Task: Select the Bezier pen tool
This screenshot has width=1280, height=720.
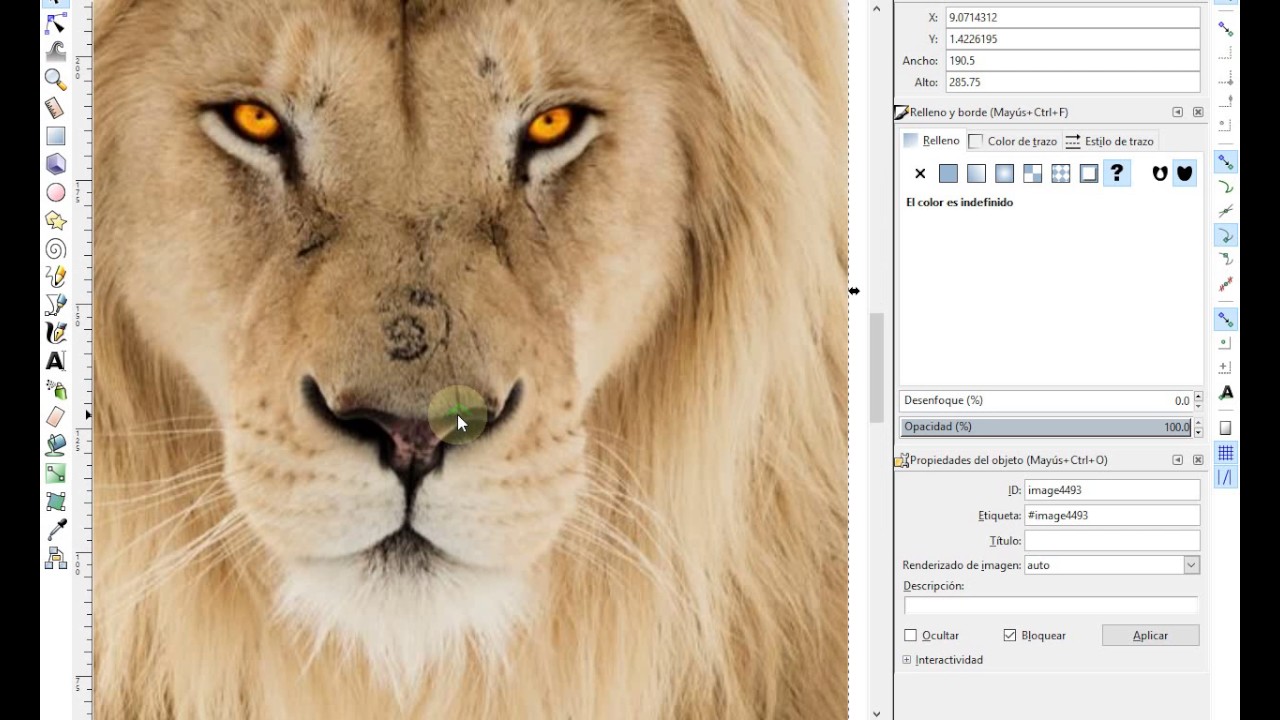Action: (x=56, y=304)
